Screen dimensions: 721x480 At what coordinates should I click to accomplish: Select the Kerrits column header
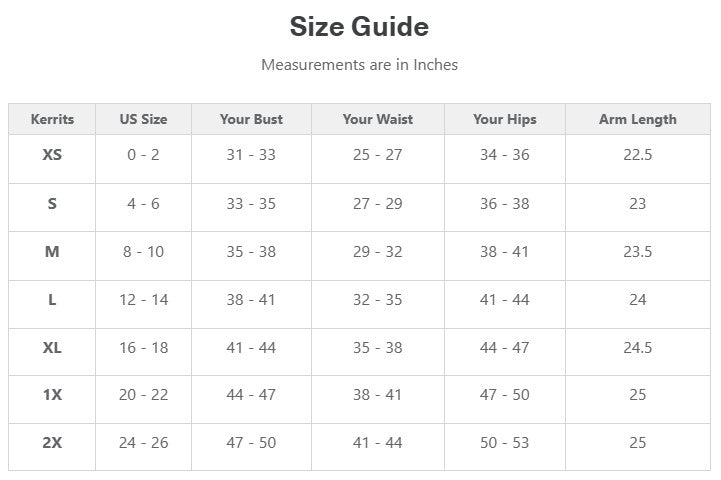52,119
